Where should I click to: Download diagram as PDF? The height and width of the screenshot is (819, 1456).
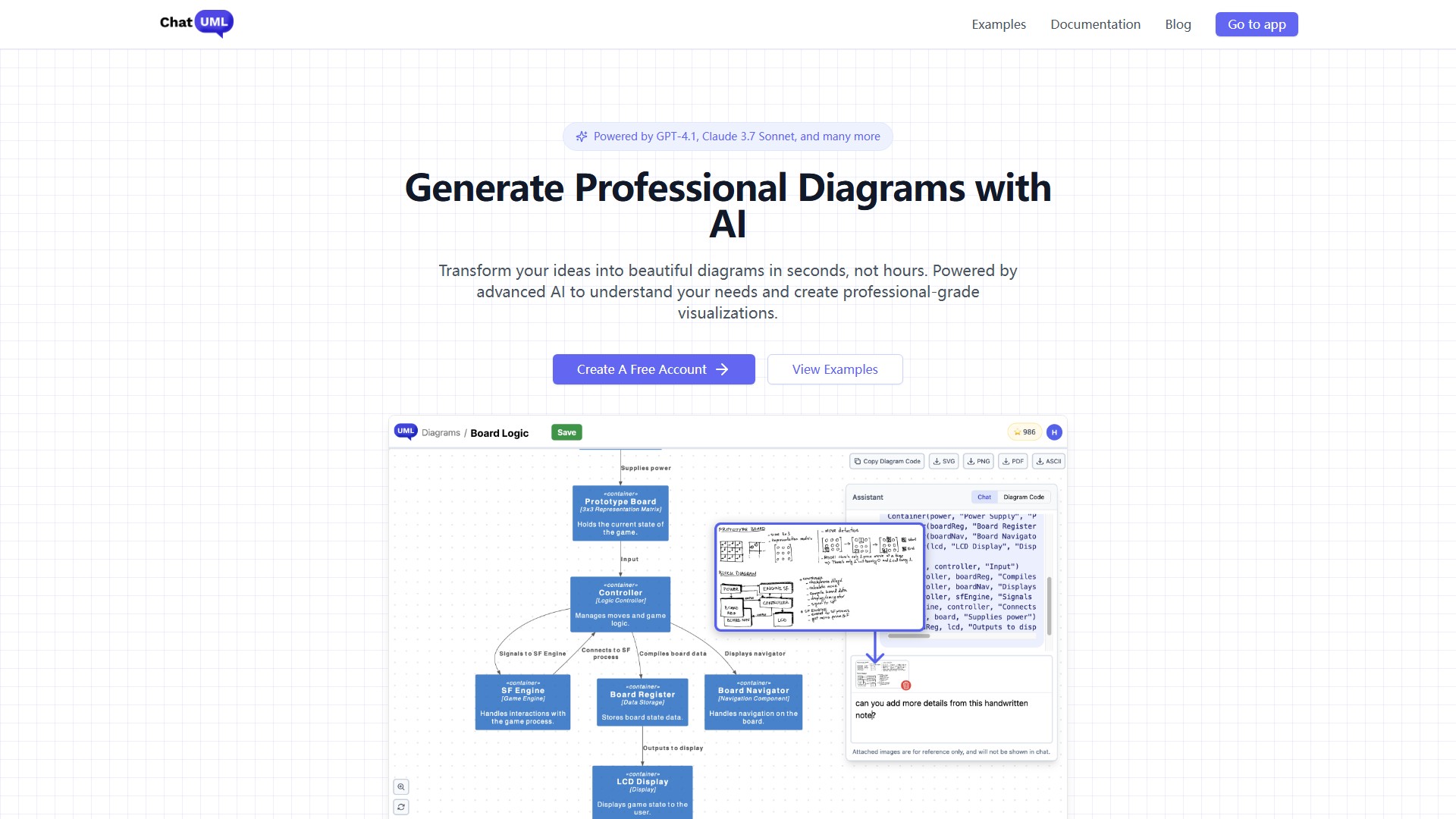click(1013, 461)
